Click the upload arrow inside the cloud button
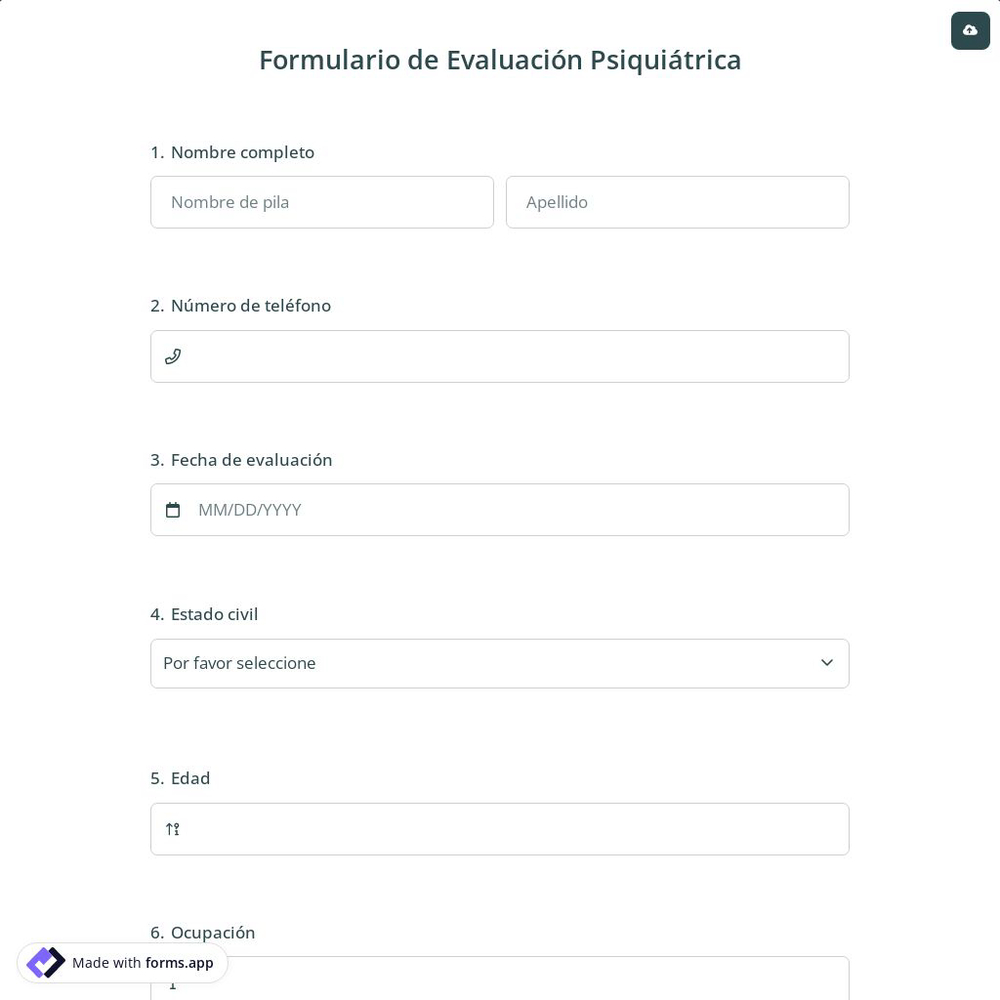 pos(970,30)
